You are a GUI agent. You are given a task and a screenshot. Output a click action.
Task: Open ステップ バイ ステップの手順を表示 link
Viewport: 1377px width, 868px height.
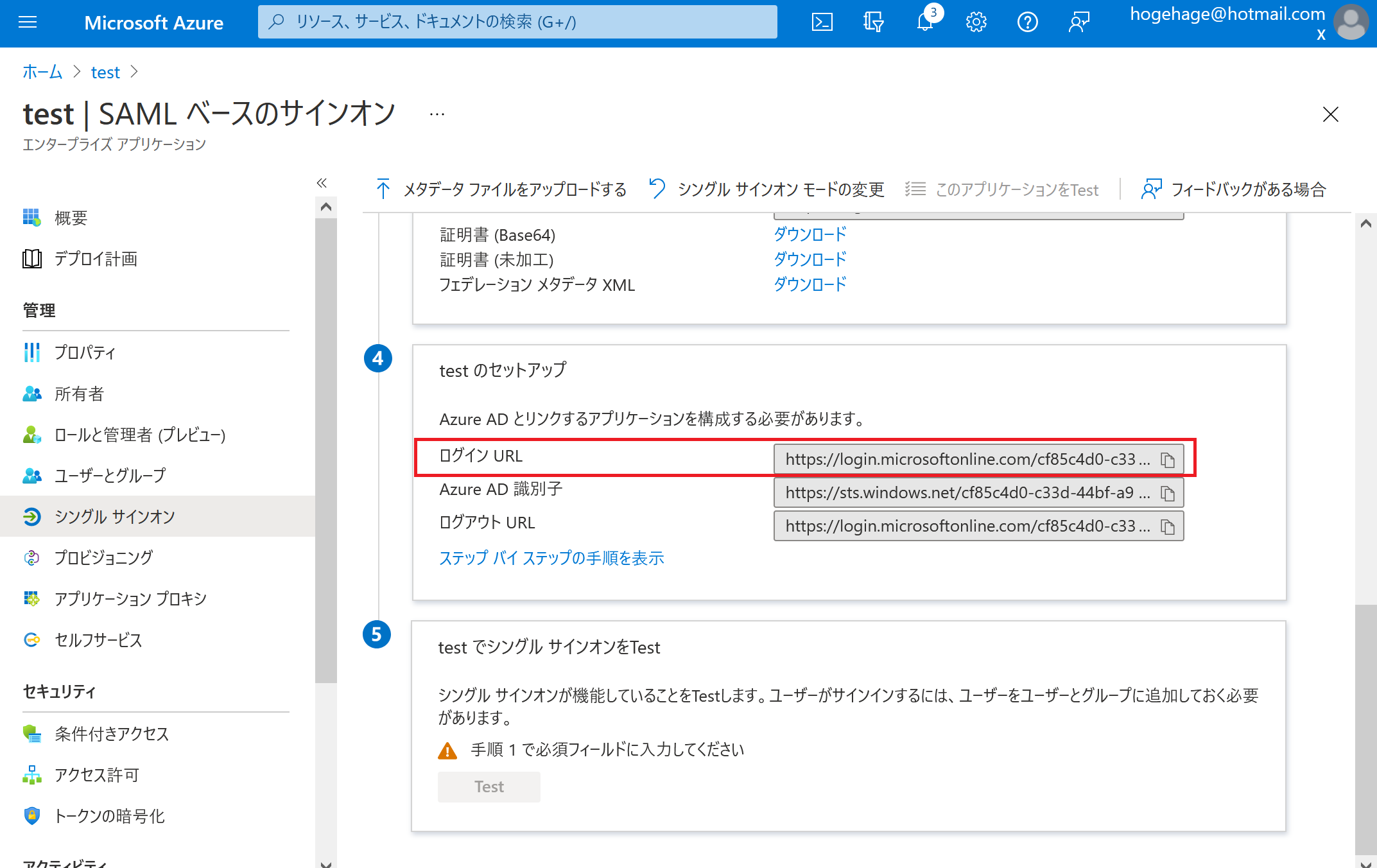pos(551,558)
